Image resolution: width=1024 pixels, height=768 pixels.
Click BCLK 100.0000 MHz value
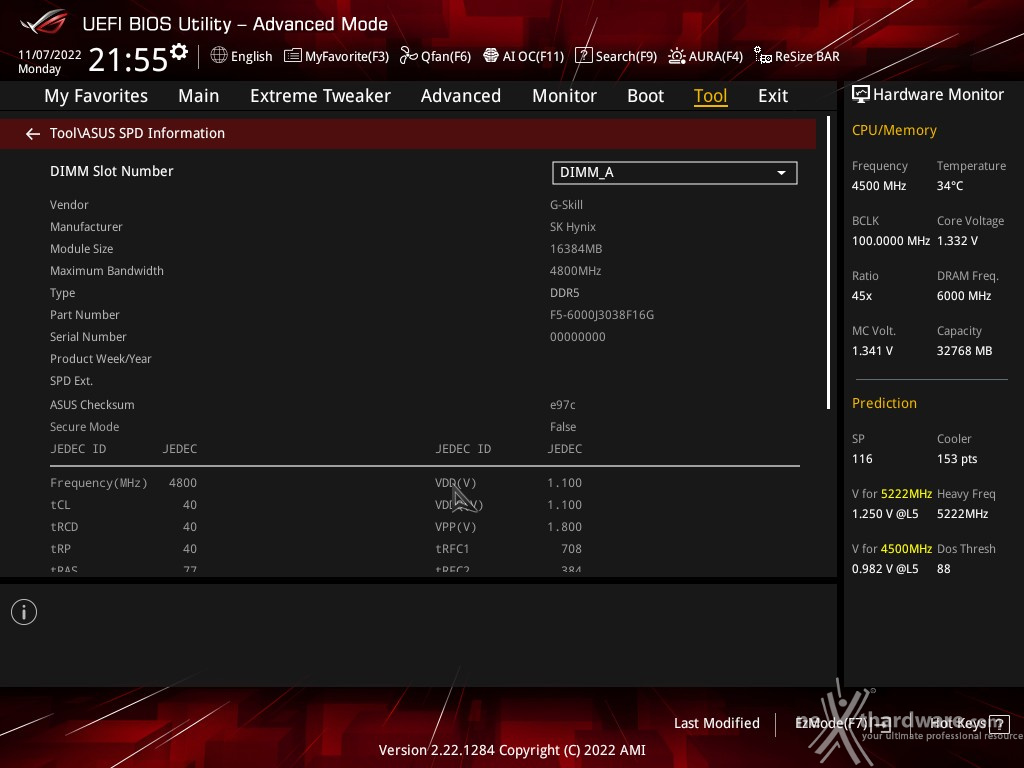(891, 241)
